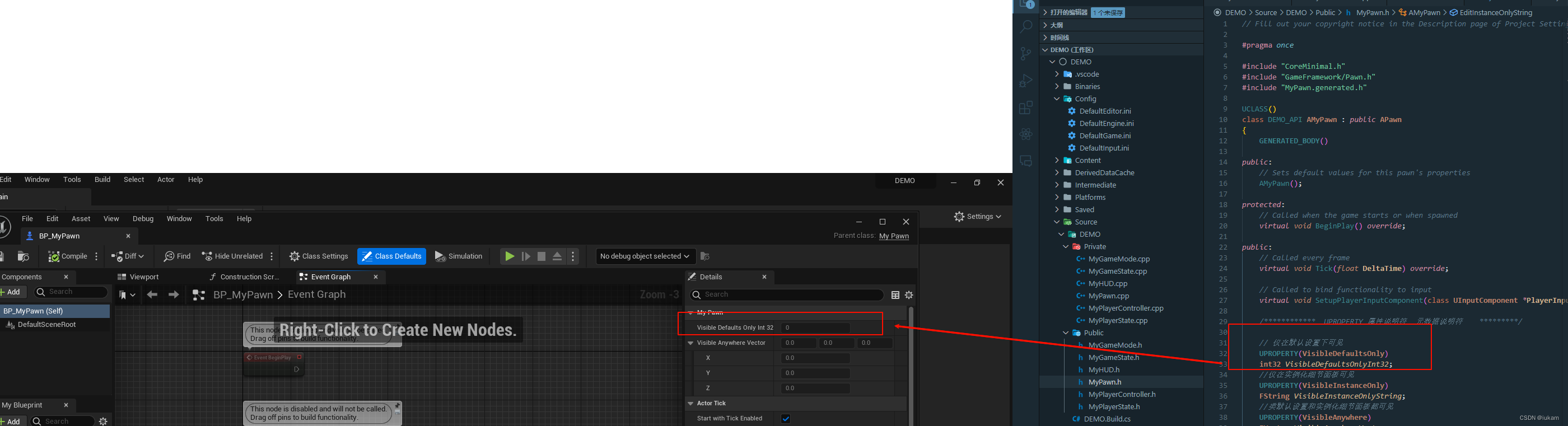Collapse the My Pawn category
This screenshot has width=1568, height=426.
tap(691, 313)
